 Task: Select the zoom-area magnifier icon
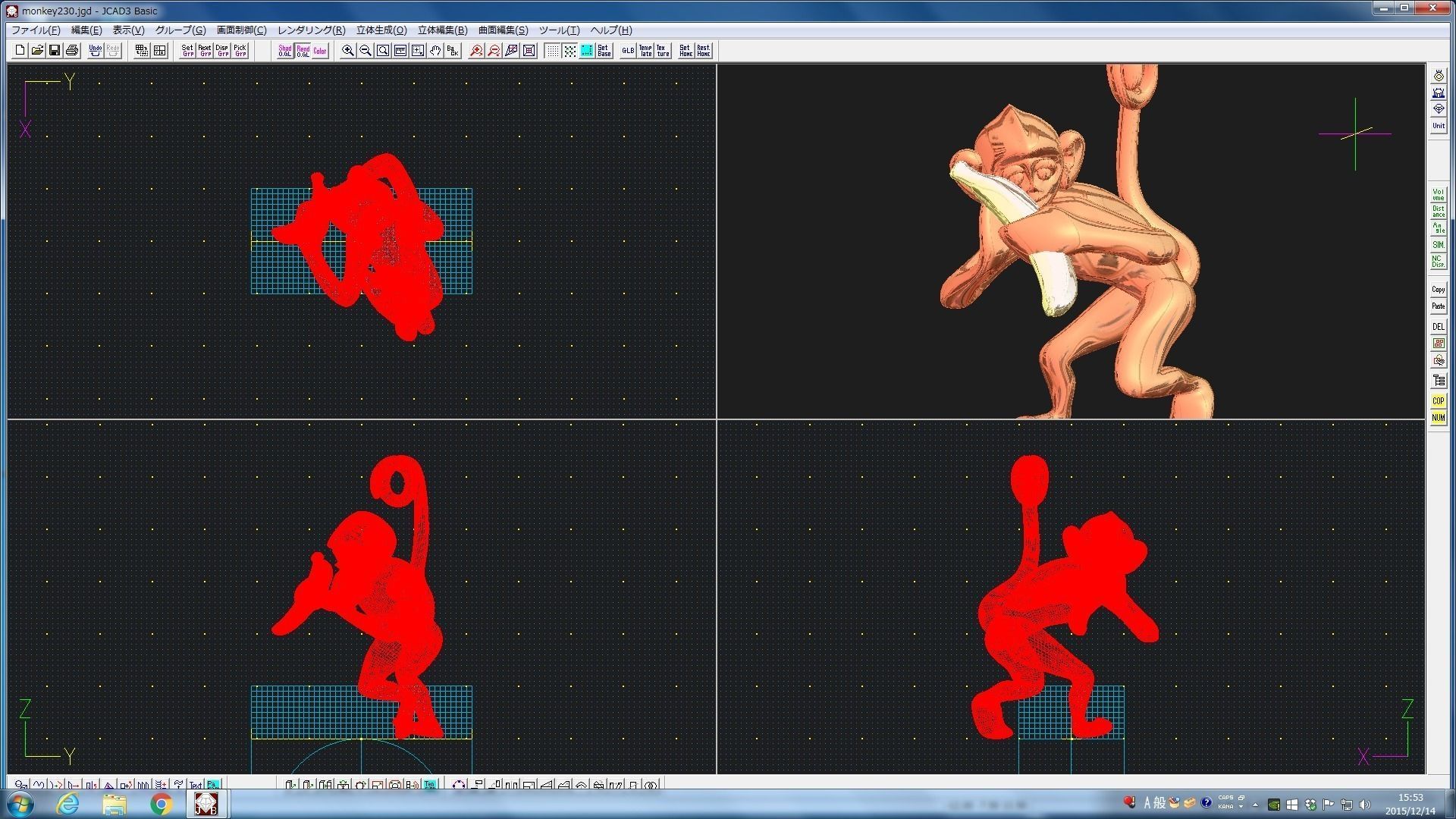point(383,51)
